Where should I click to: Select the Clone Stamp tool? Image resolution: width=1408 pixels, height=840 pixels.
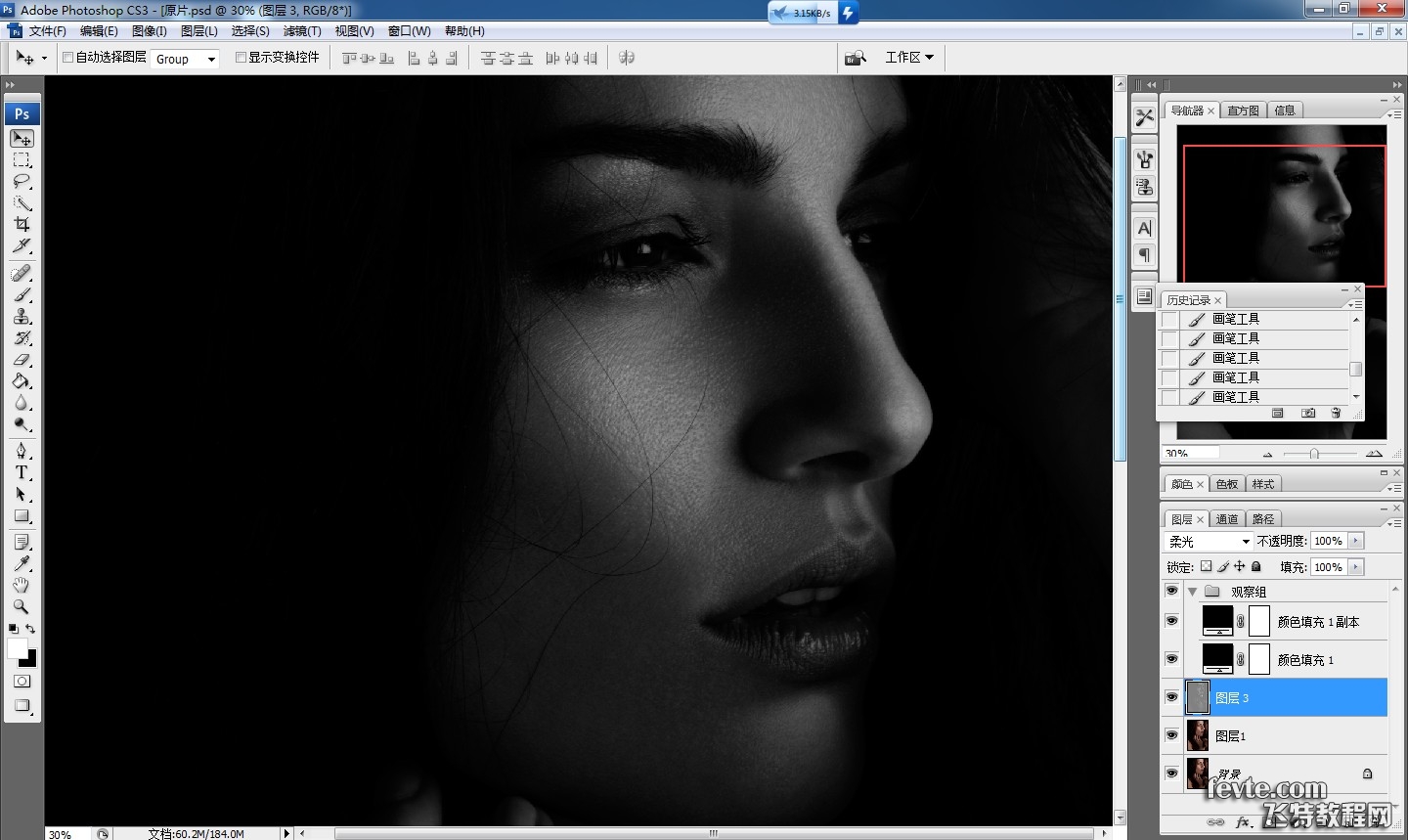click(22, 316)
